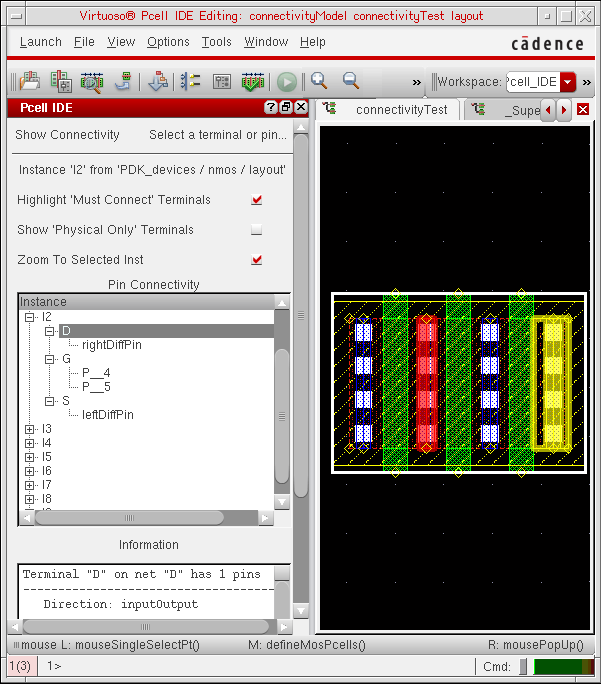This screenshot has width=601, height=684.
Task: Click the zoom in magnifier icon
Action: [x=319, y=81]
